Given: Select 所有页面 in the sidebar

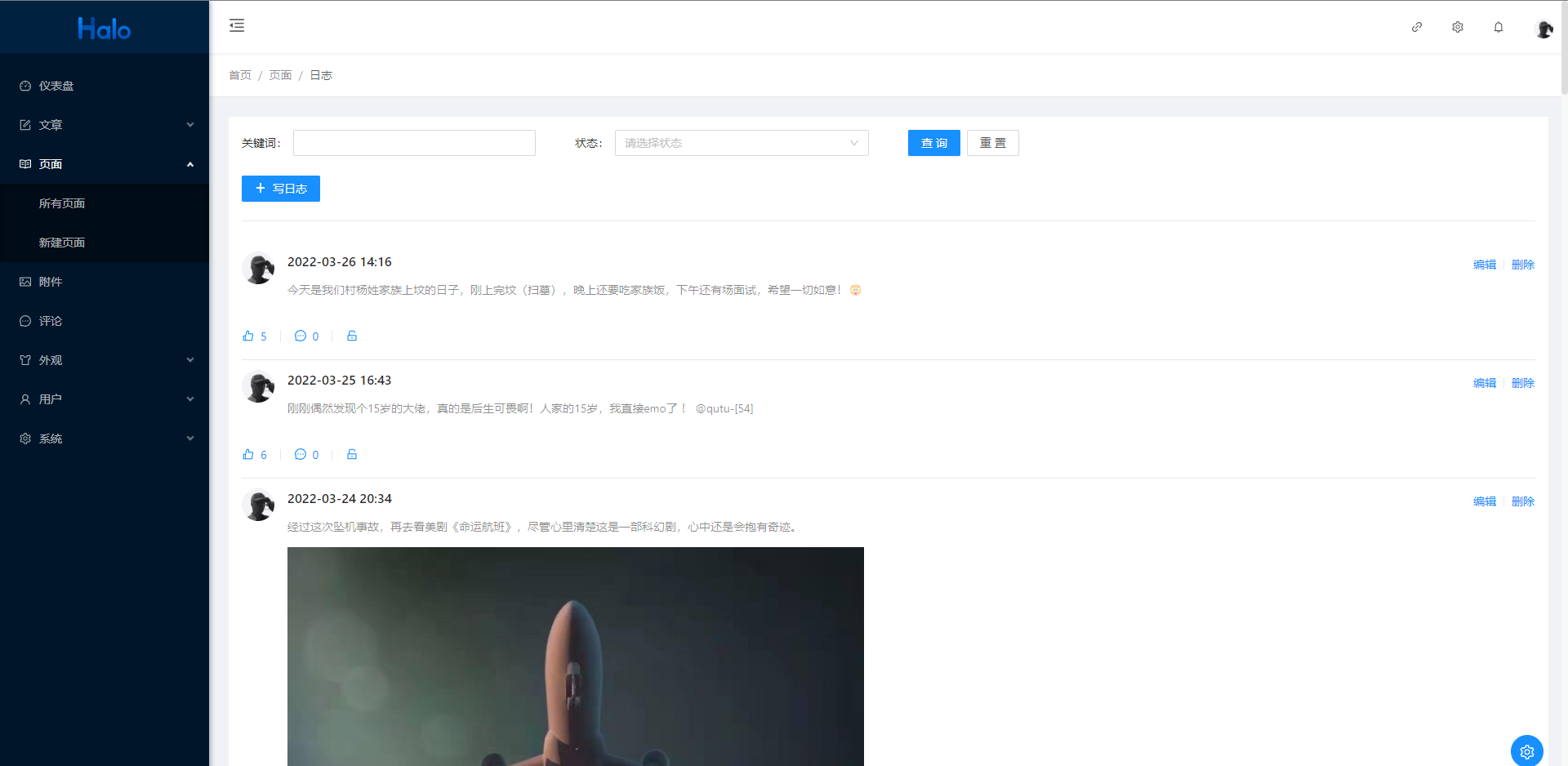Looking at the screenshot, I should pos(61,203).
